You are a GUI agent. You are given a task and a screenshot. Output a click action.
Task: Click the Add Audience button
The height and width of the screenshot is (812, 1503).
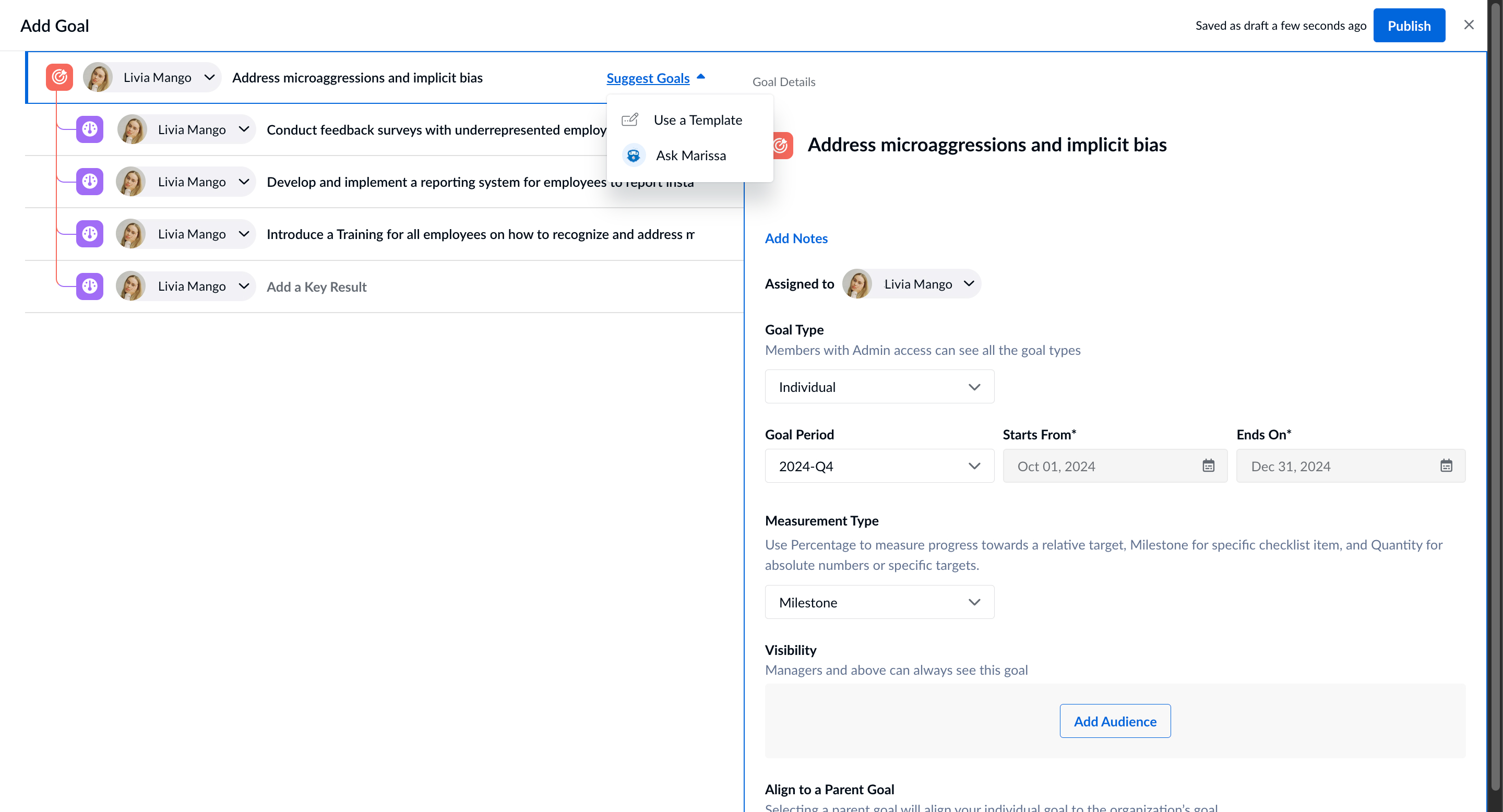tap(1114, 721)
